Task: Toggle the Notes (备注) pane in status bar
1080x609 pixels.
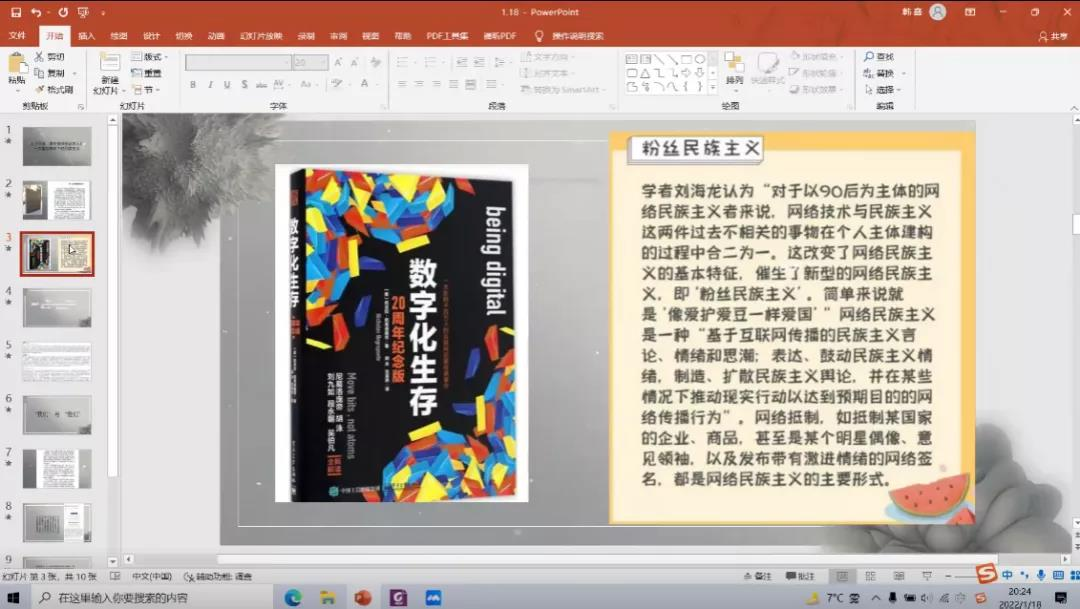Action: click(760, 576)
